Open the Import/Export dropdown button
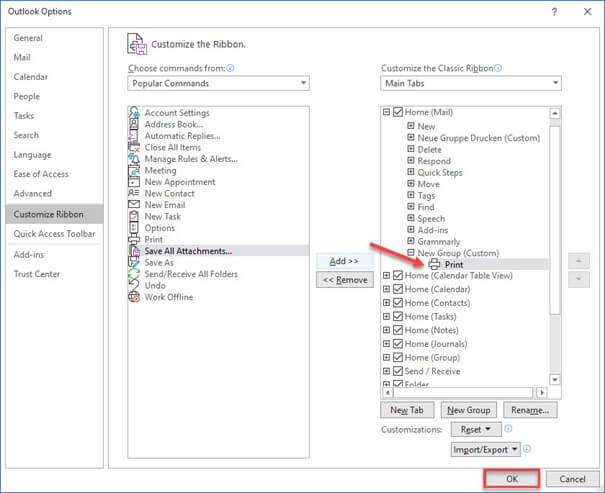The image size is (605, 493). coord(486,449)
